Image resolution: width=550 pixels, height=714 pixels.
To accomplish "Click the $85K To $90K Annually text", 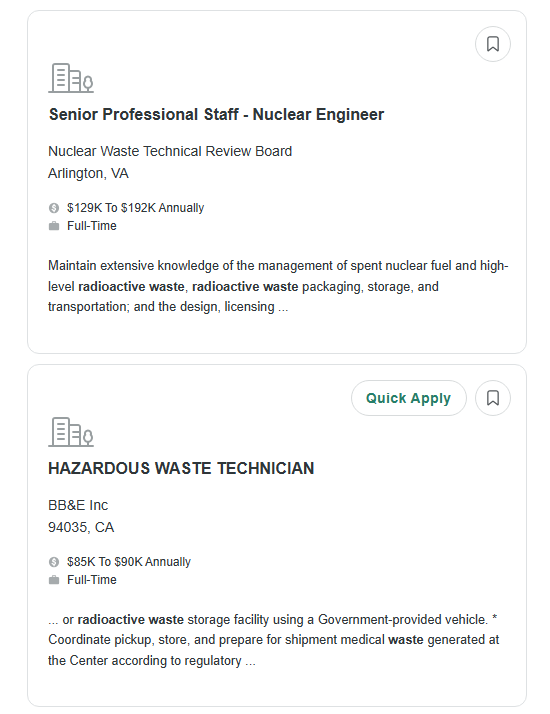I will pos(129,562).
